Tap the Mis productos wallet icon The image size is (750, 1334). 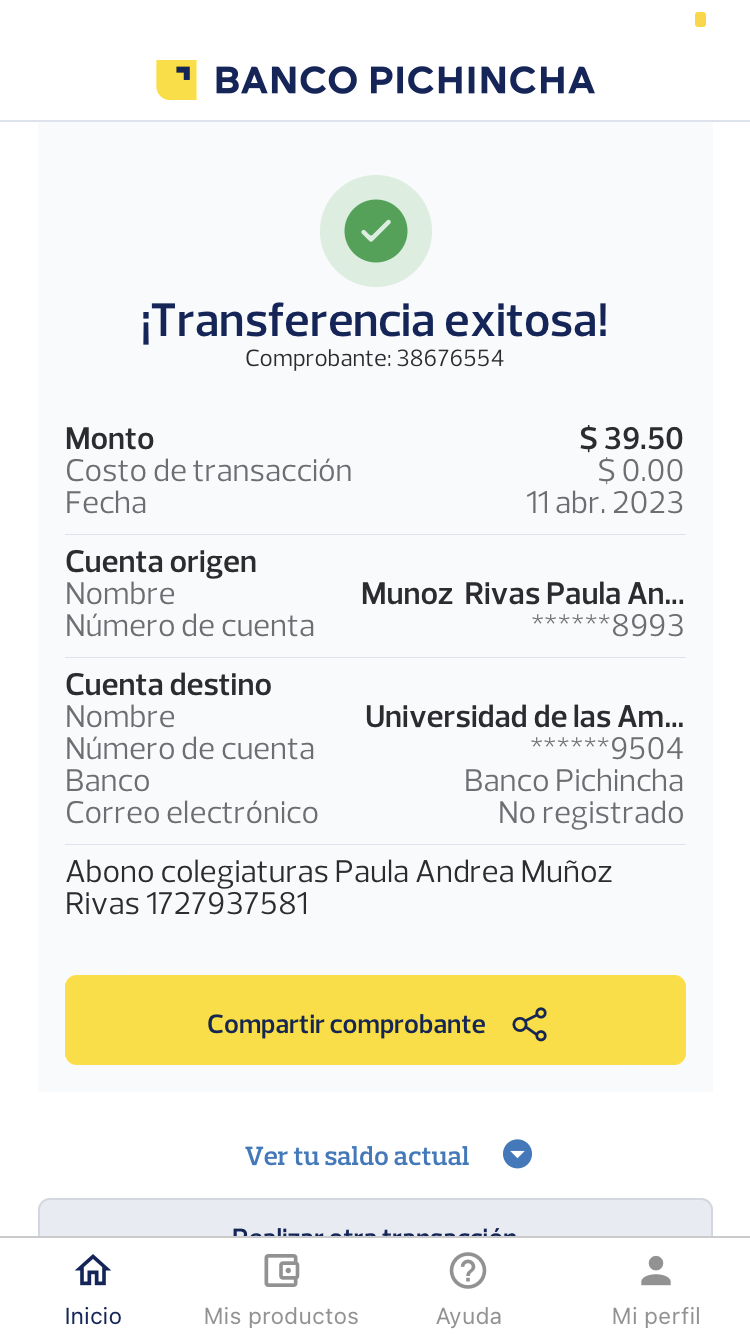(x=281, y=1271)
